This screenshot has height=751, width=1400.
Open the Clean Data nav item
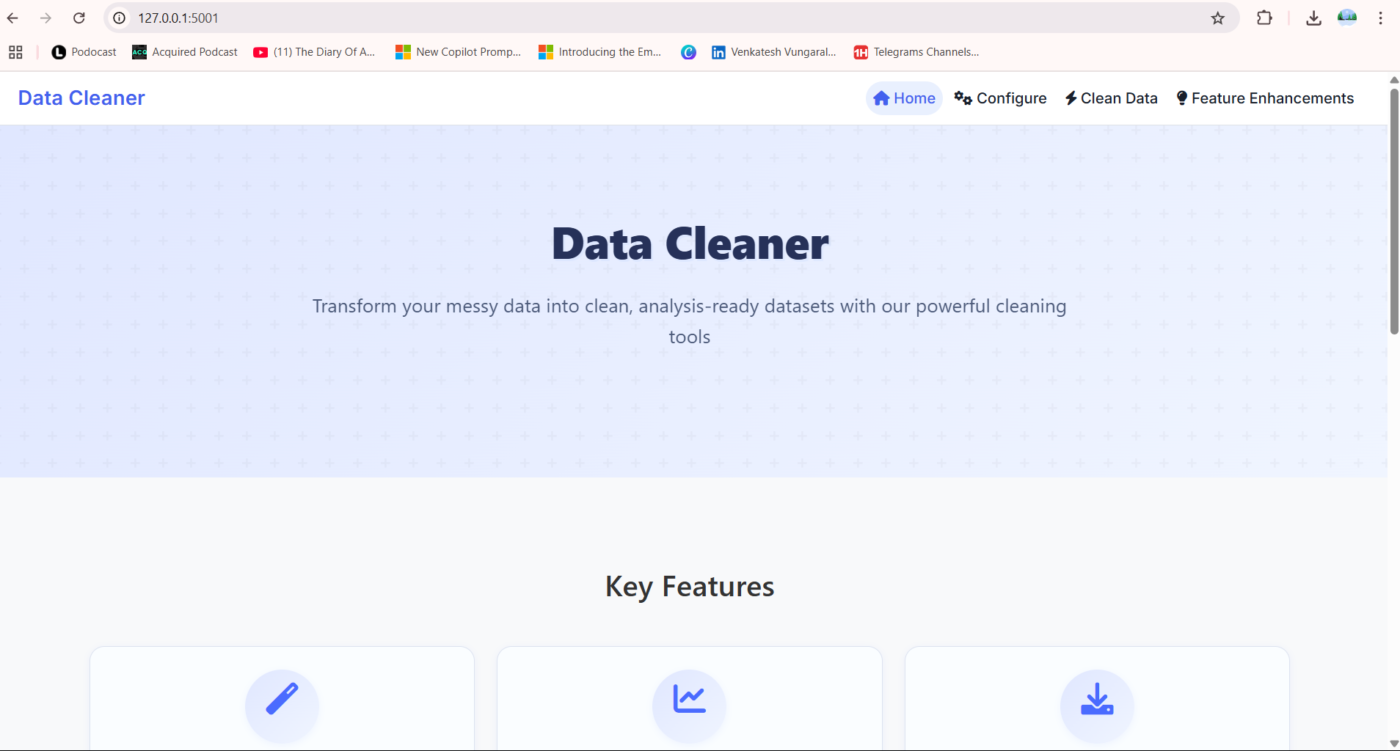[x=1111, y=98]
